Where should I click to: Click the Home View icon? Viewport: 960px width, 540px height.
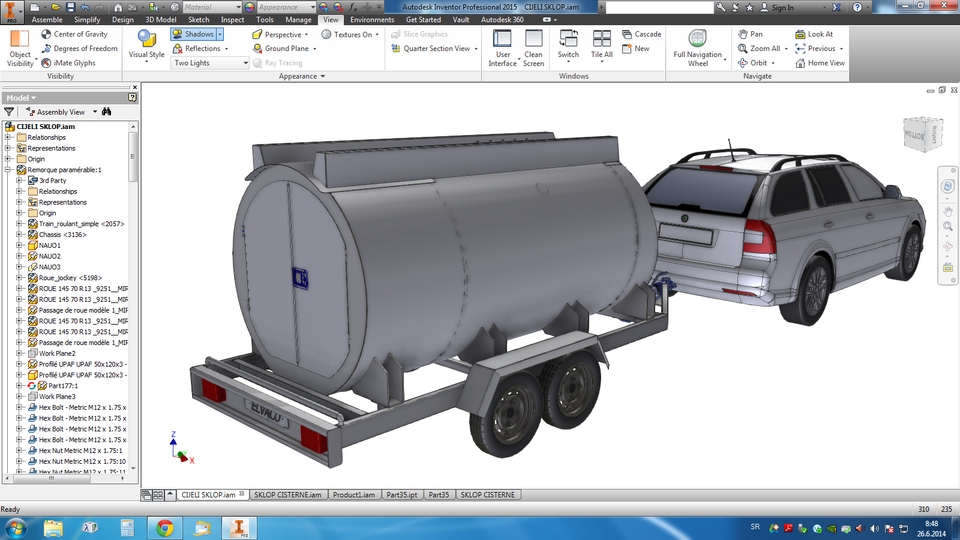pyautogui.click(x=800, y=63)
